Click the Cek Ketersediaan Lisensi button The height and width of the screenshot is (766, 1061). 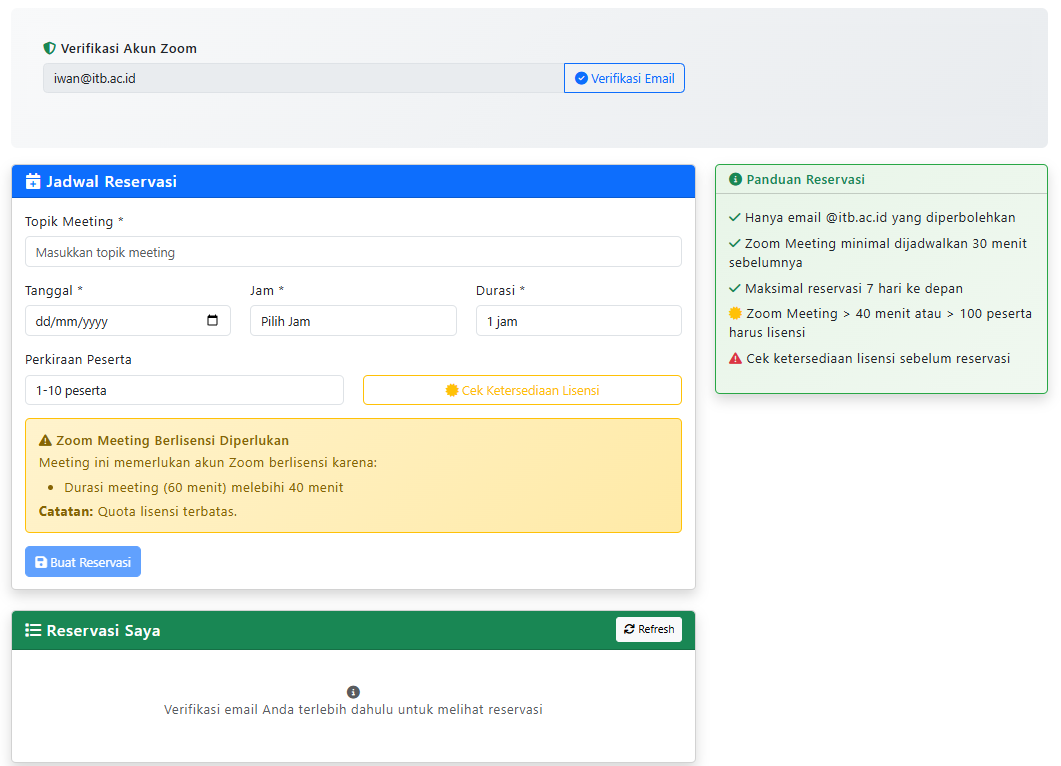[x=522, y=390]
